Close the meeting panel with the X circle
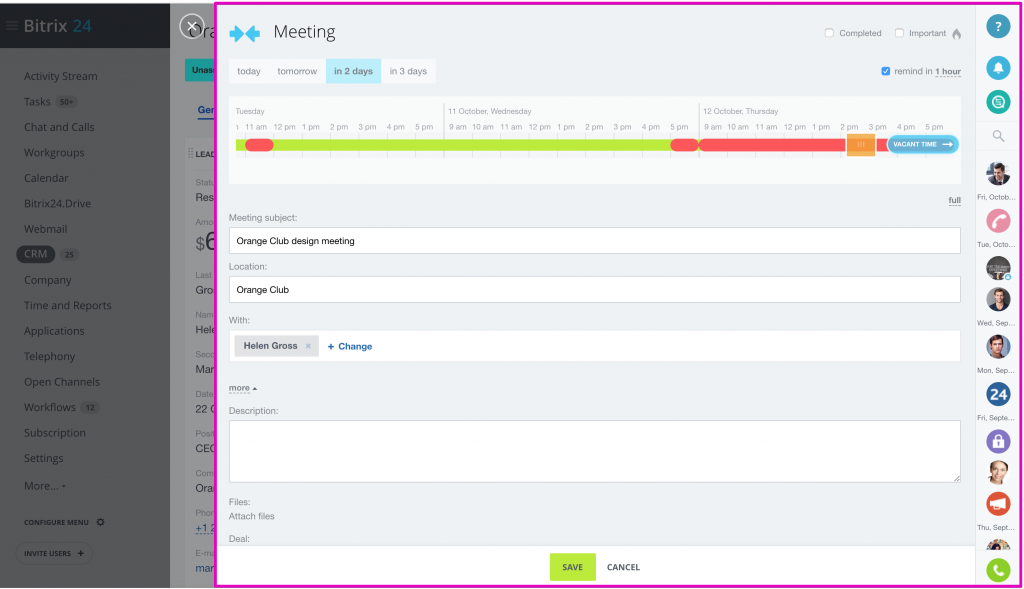The height and width of the screenshot is (589, 1024). (x=191, y=26)
